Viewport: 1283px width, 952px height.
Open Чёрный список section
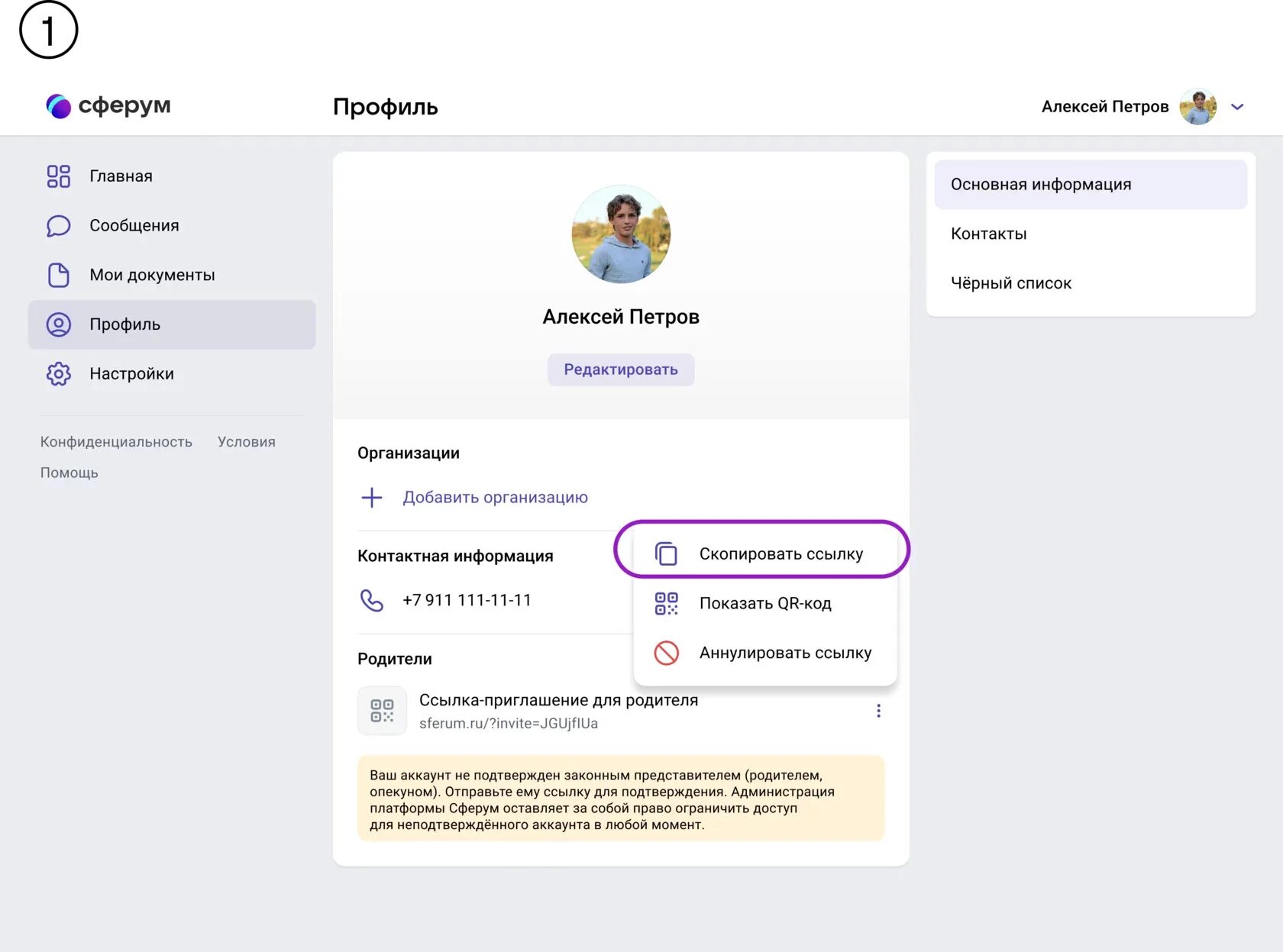tap(1091, 283)
